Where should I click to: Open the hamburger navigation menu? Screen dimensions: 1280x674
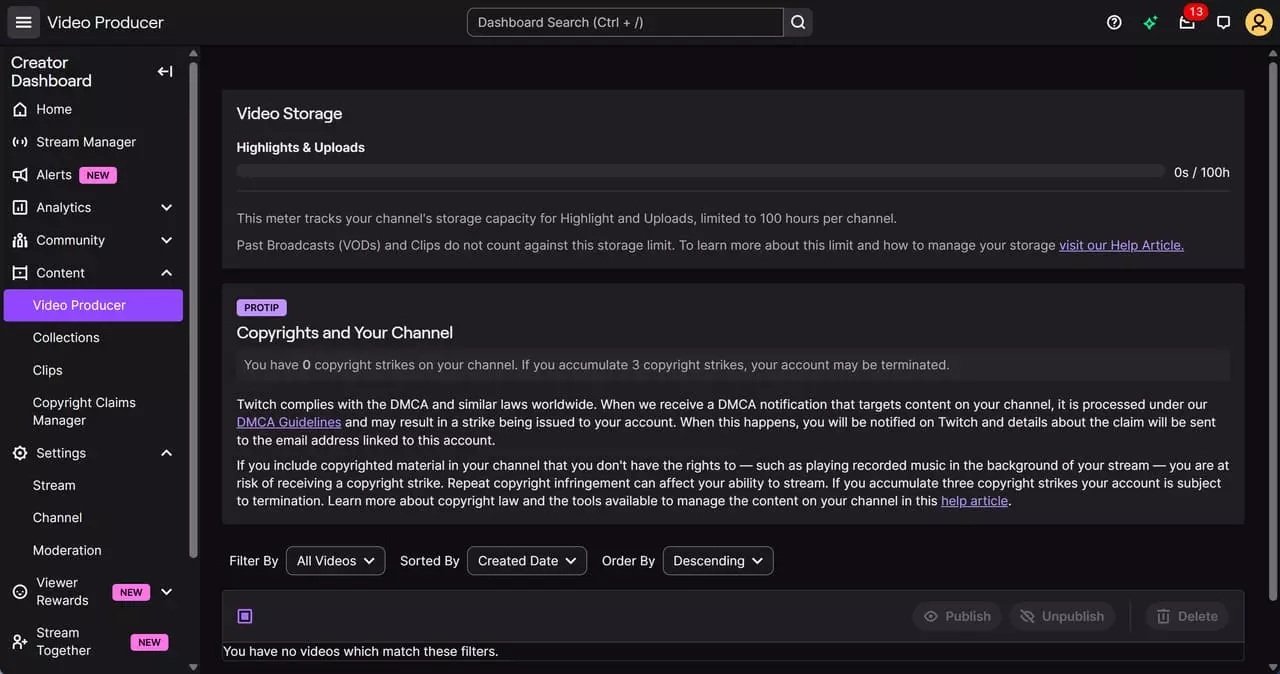[x=23, y=22]
